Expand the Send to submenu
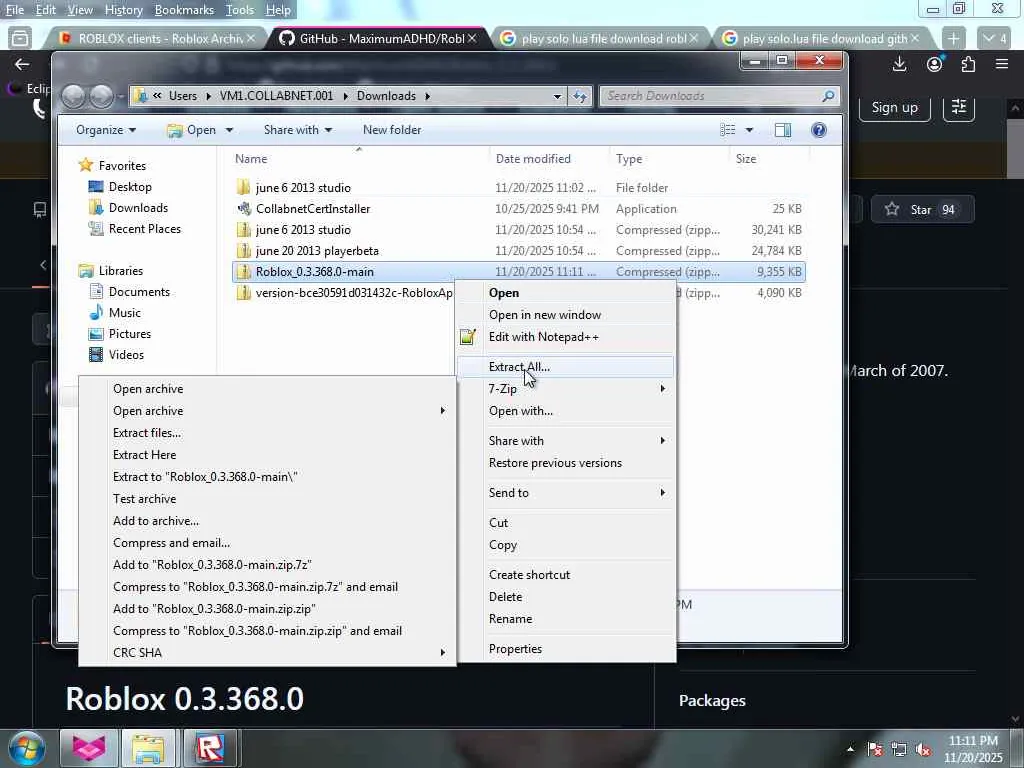 coord(663,493)
